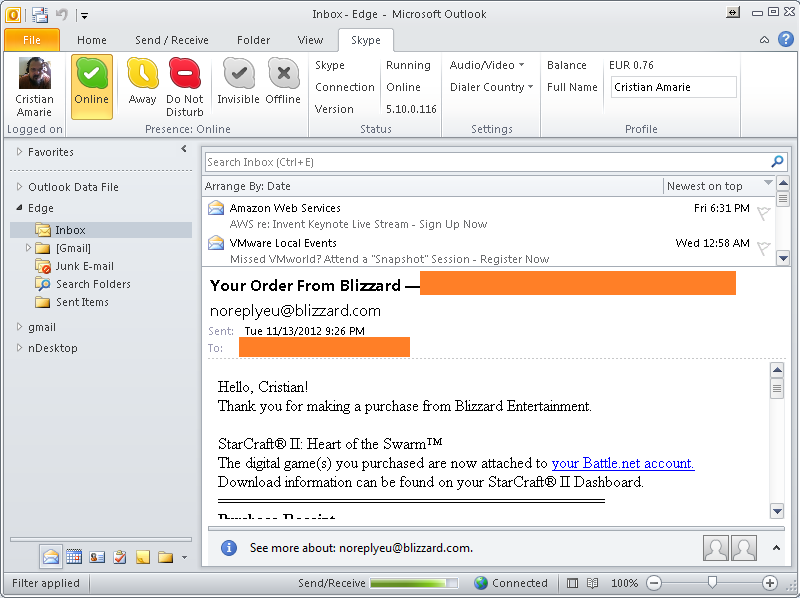Open Folder List view icon
The height and width of the screenshot is (598, 800).
pos(165,557)
